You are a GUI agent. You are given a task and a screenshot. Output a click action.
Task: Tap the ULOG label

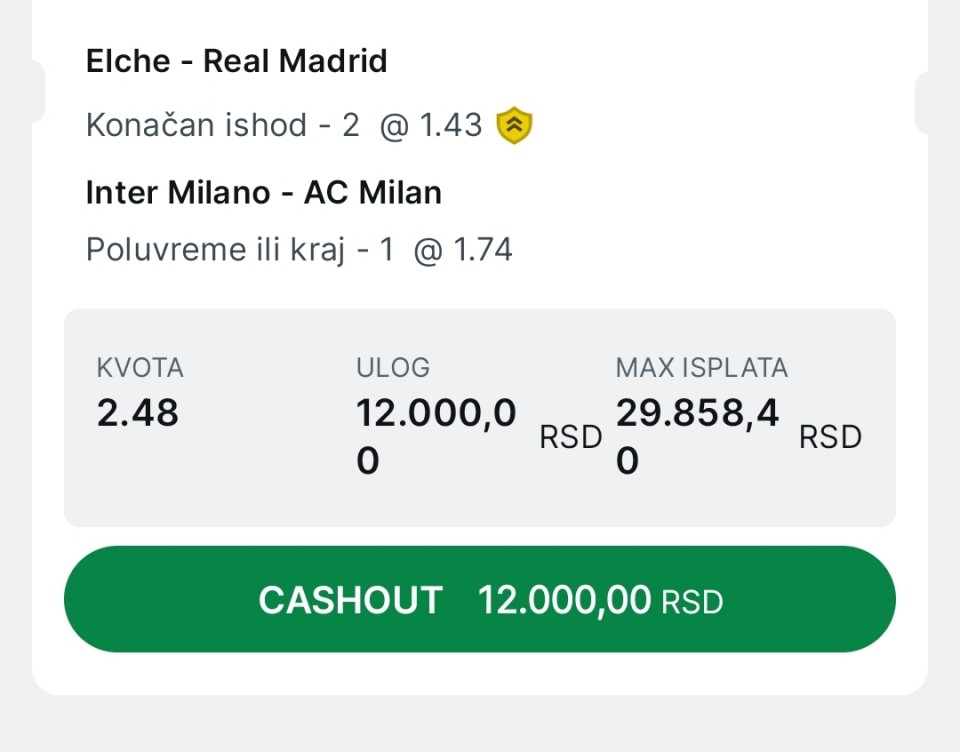point(393,368)
